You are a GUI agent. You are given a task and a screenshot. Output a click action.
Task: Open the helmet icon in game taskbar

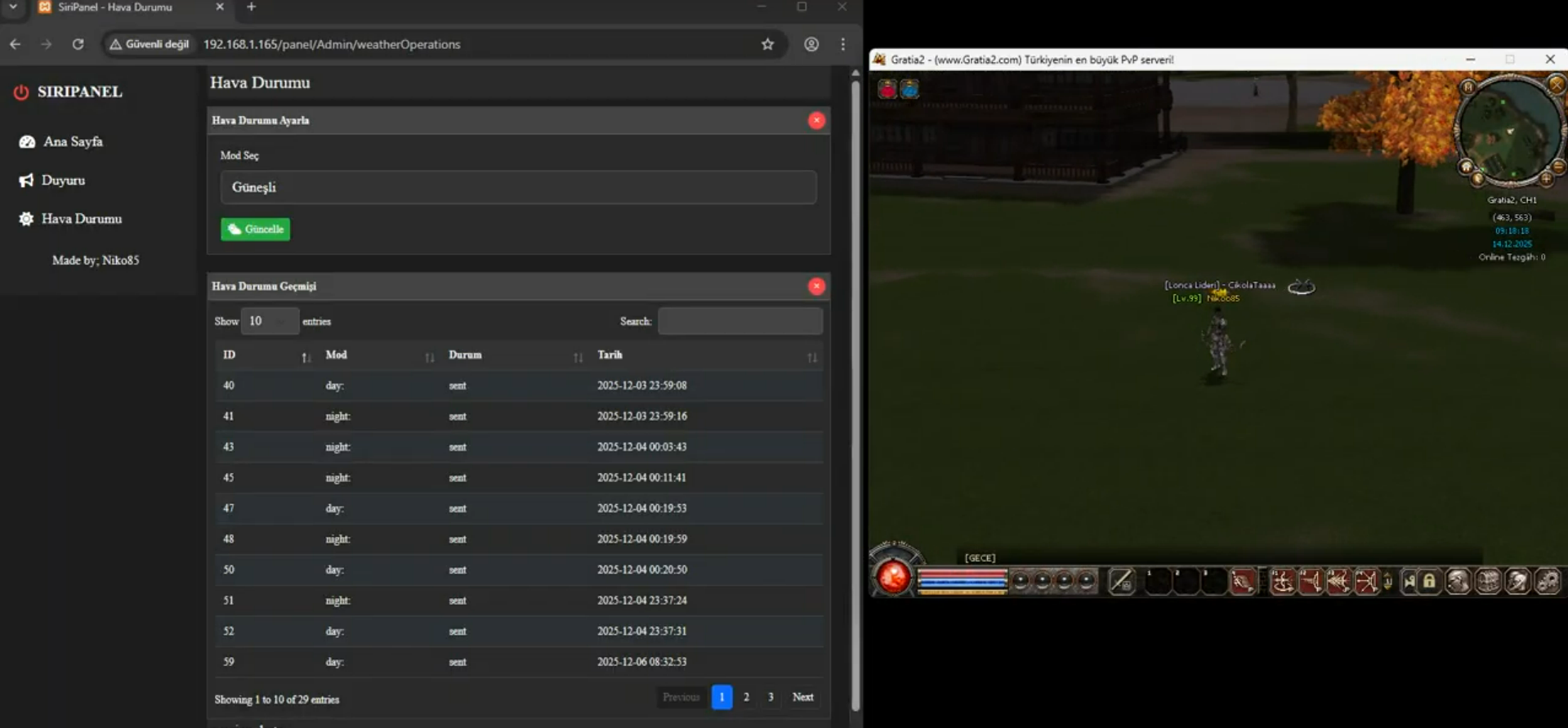tap(1518, 581)
